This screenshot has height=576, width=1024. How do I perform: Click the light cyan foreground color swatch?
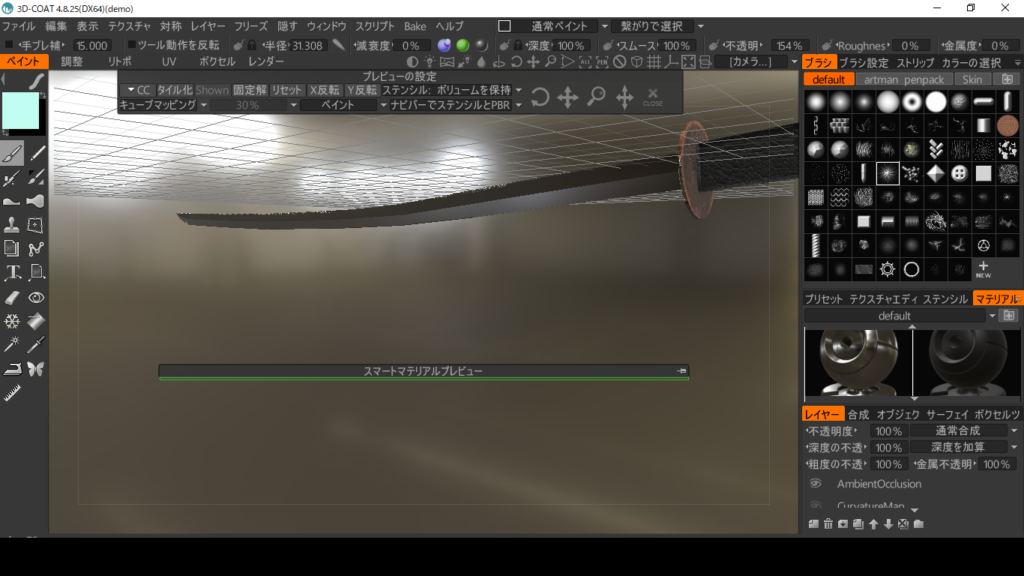pyautogui.click(x=21, y=110)
